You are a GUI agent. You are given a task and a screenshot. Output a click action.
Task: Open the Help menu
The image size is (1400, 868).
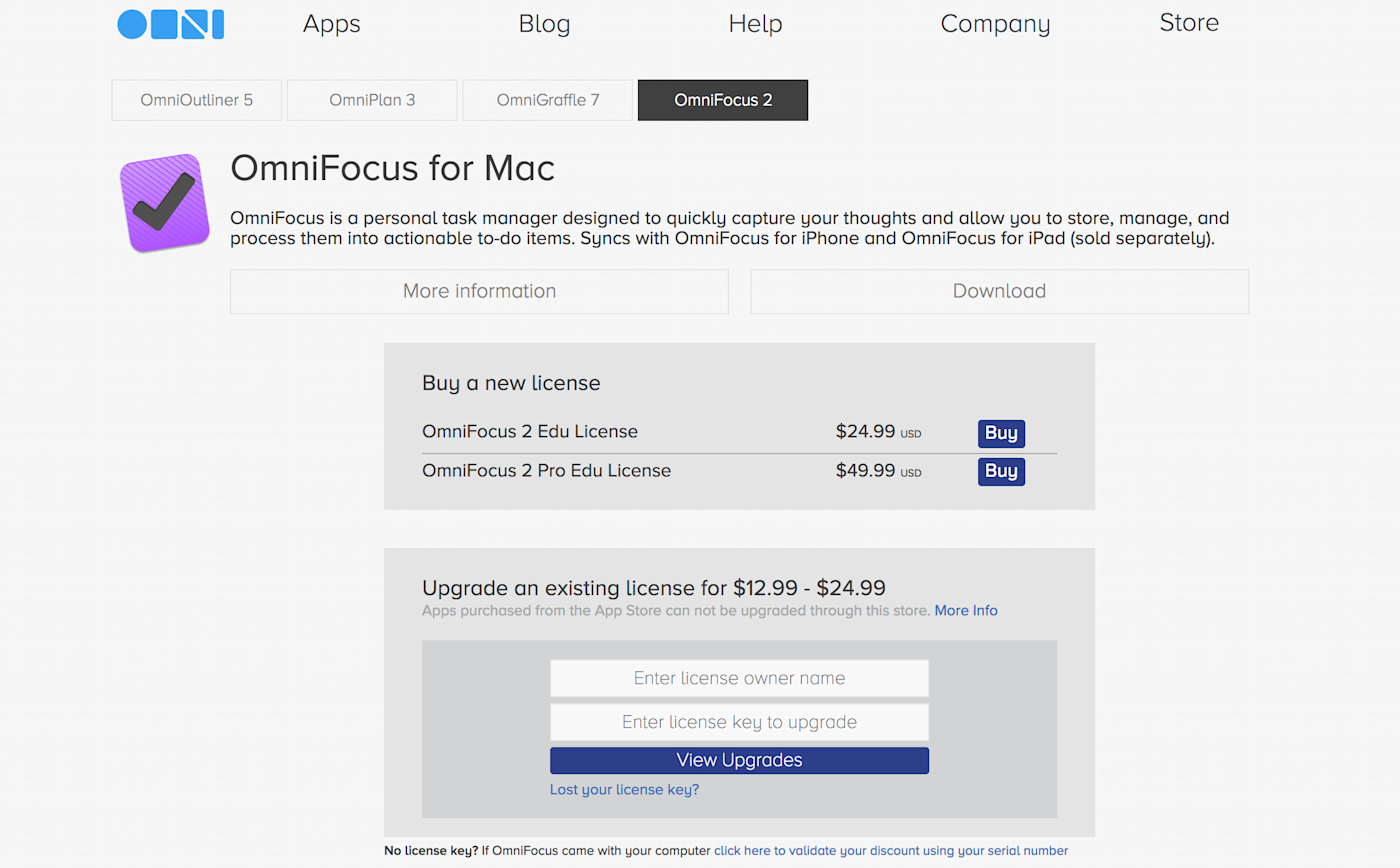[755, 24]
